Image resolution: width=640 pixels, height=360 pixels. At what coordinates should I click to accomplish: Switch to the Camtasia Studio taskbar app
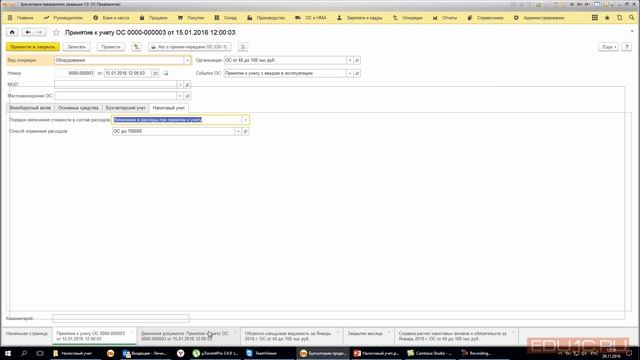[429, 353]
